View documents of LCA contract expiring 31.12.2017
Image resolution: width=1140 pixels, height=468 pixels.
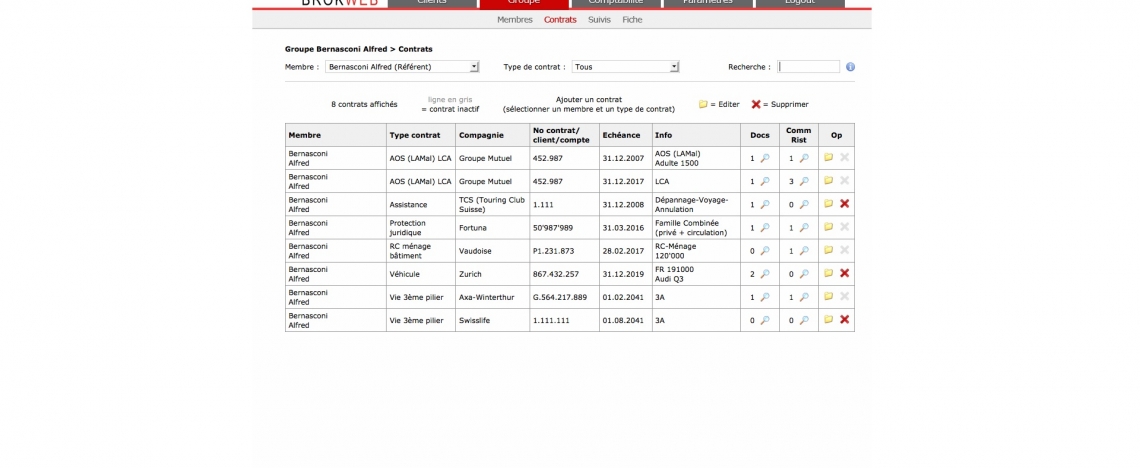tap(765, 181)
